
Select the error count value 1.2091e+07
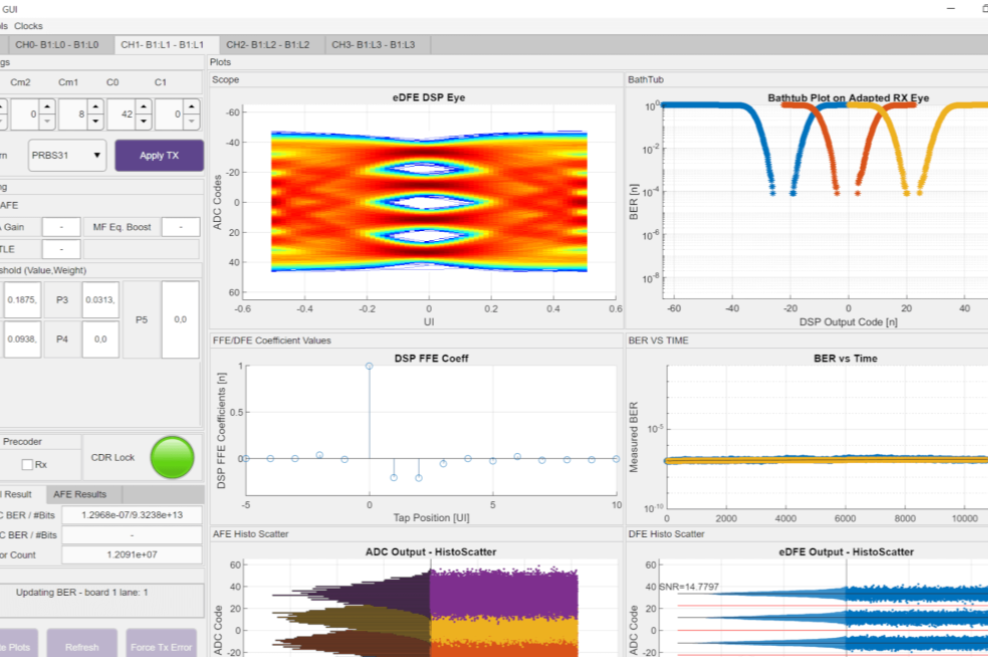132,555
